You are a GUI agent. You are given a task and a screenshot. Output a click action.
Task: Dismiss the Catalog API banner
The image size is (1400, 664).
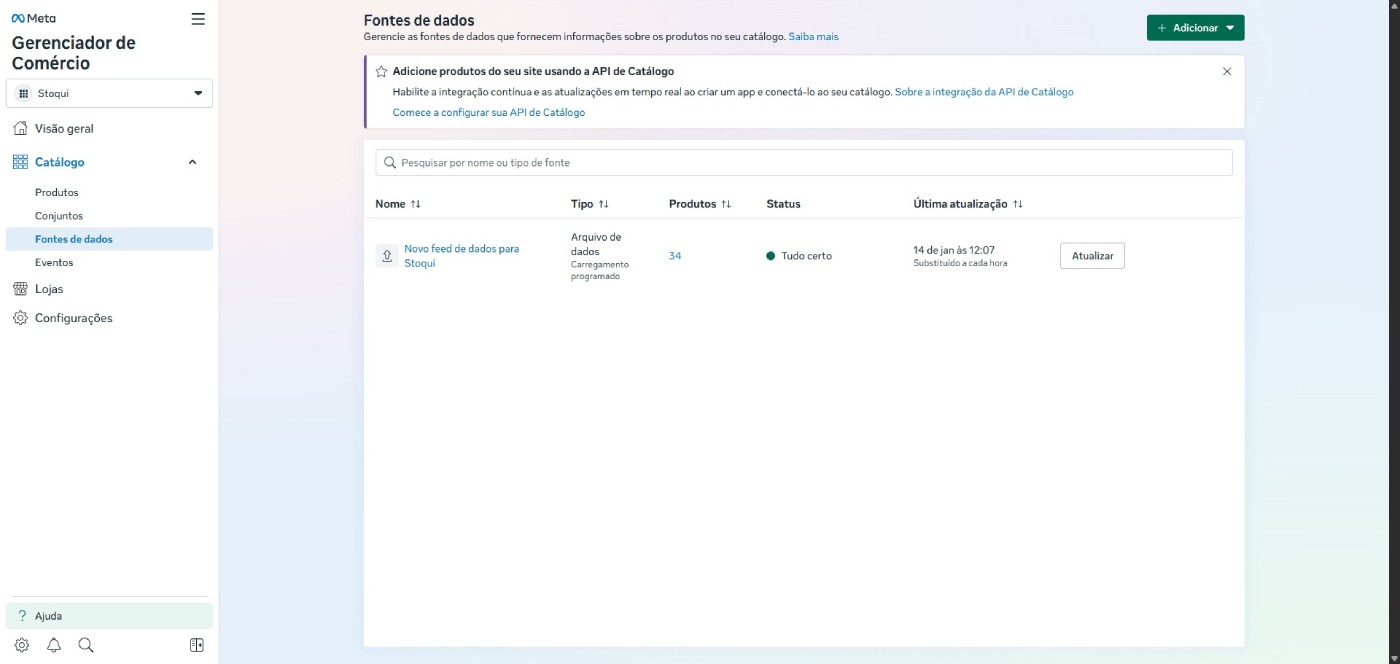pyautogui.click(x=1227, y=72)
